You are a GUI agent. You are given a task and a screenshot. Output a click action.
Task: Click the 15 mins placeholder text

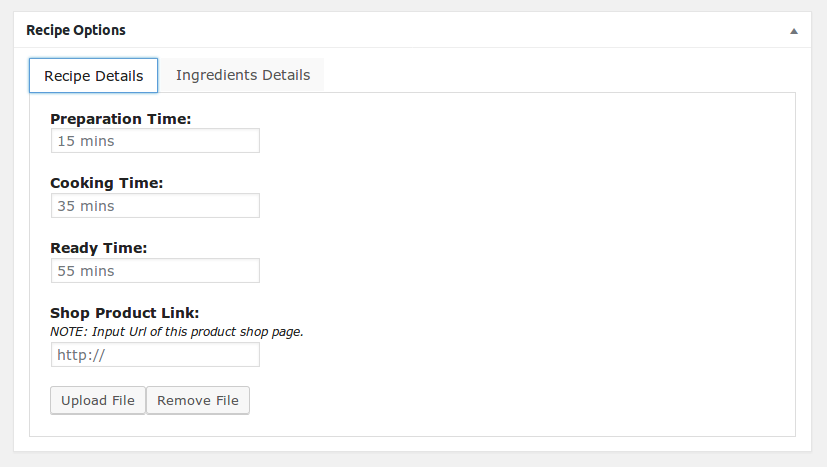86,141
